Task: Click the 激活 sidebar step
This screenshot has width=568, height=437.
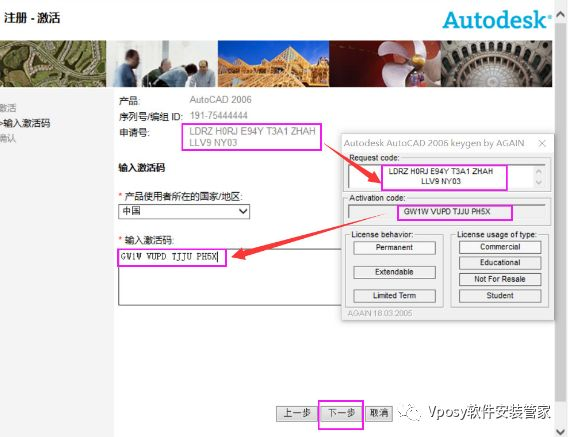Action: click(8, 108)
